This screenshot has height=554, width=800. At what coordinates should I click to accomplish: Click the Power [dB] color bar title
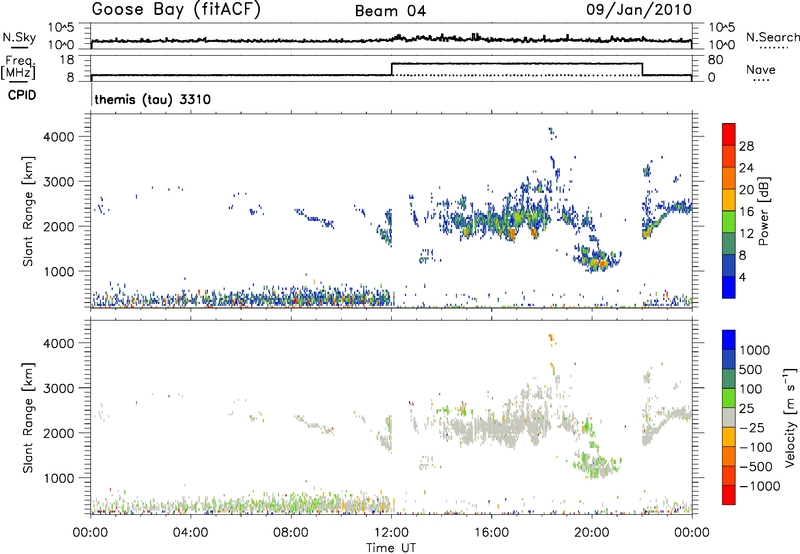tap(763, 211)
